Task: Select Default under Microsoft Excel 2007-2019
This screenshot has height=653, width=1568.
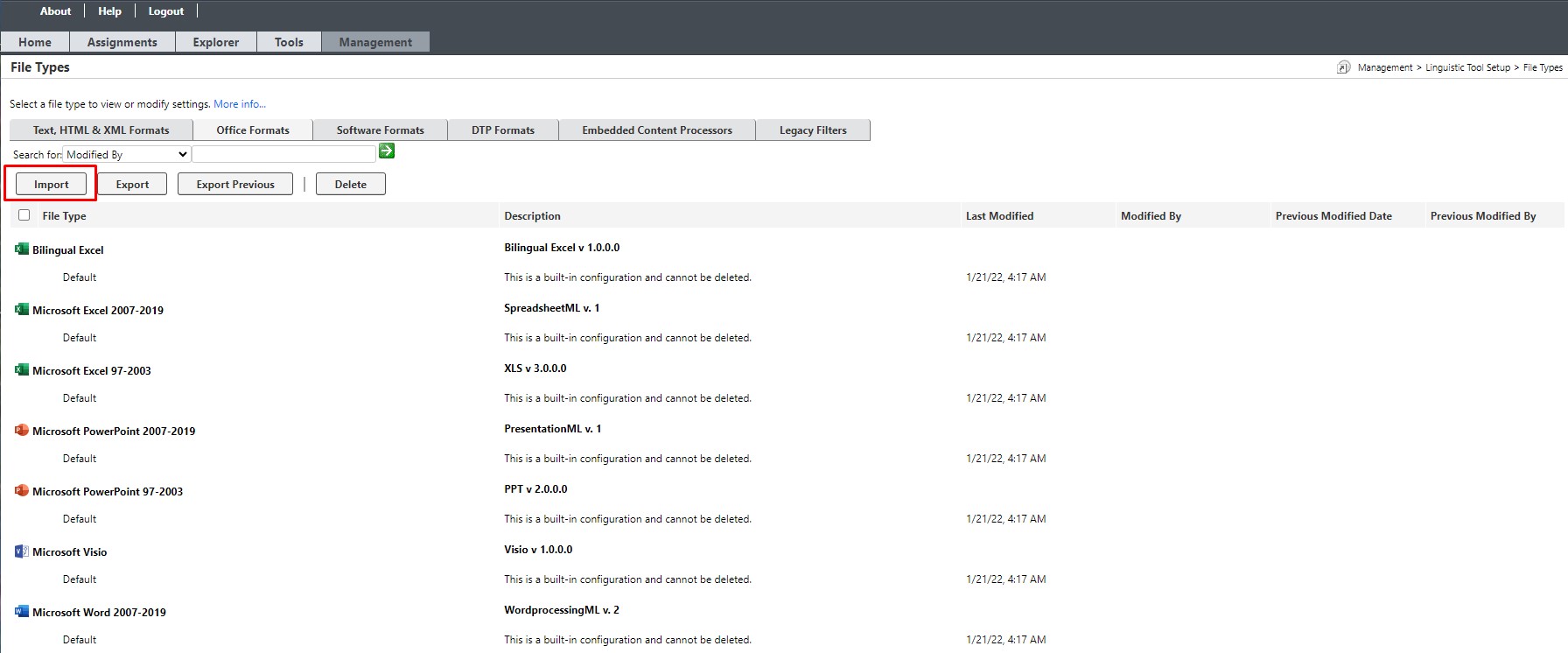Action: (80, 338)
